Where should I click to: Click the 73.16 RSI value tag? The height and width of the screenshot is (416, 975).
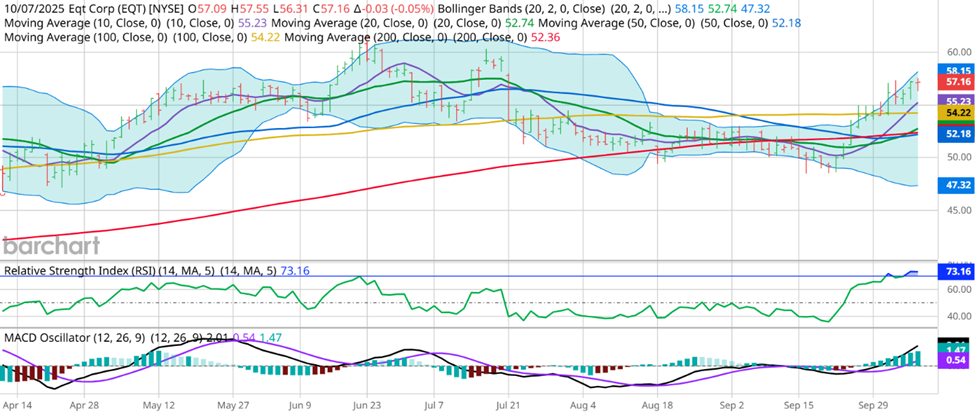point(958,272)
